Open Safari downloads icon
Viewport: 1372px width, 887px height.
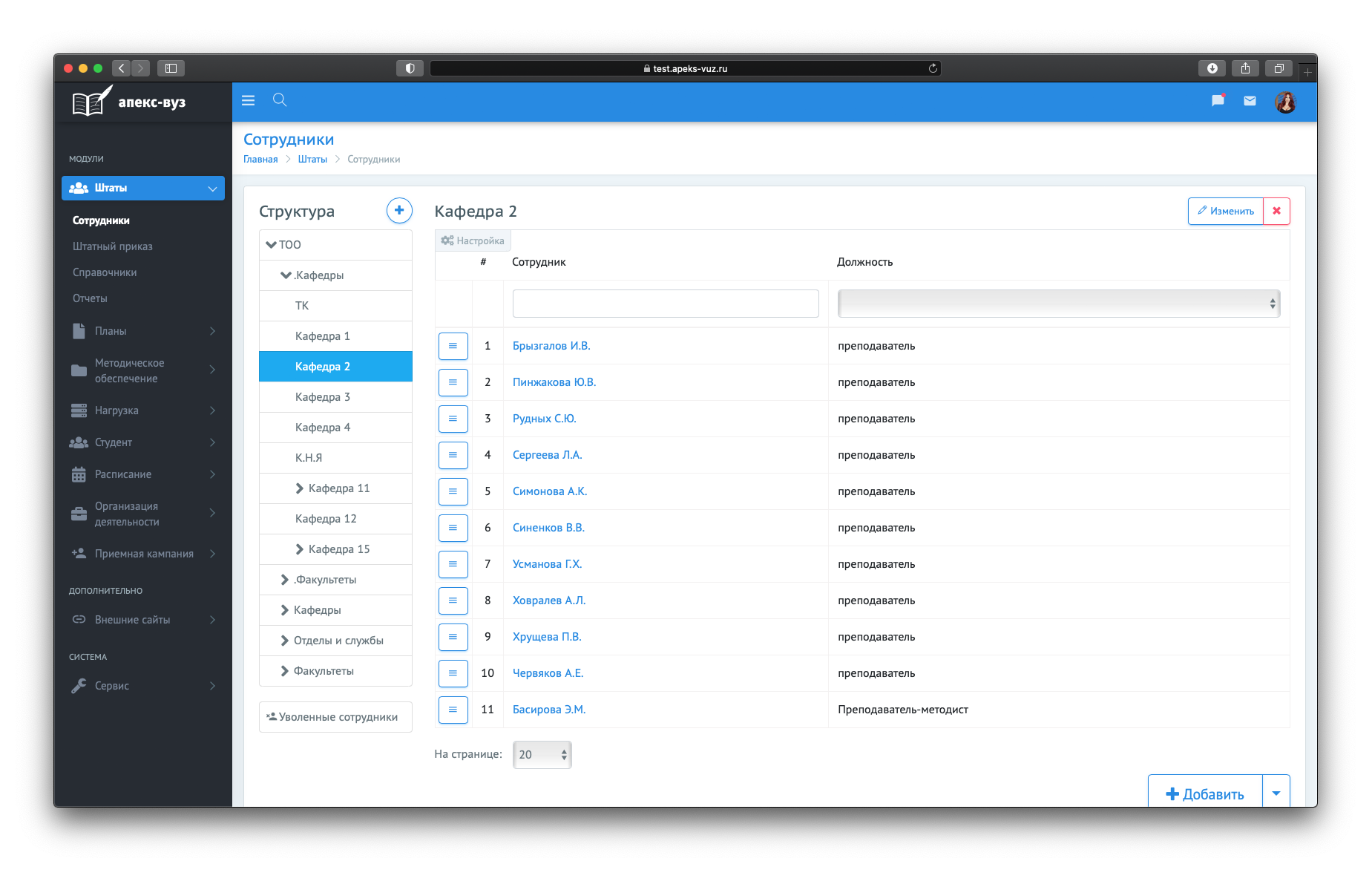(1212, 68)
